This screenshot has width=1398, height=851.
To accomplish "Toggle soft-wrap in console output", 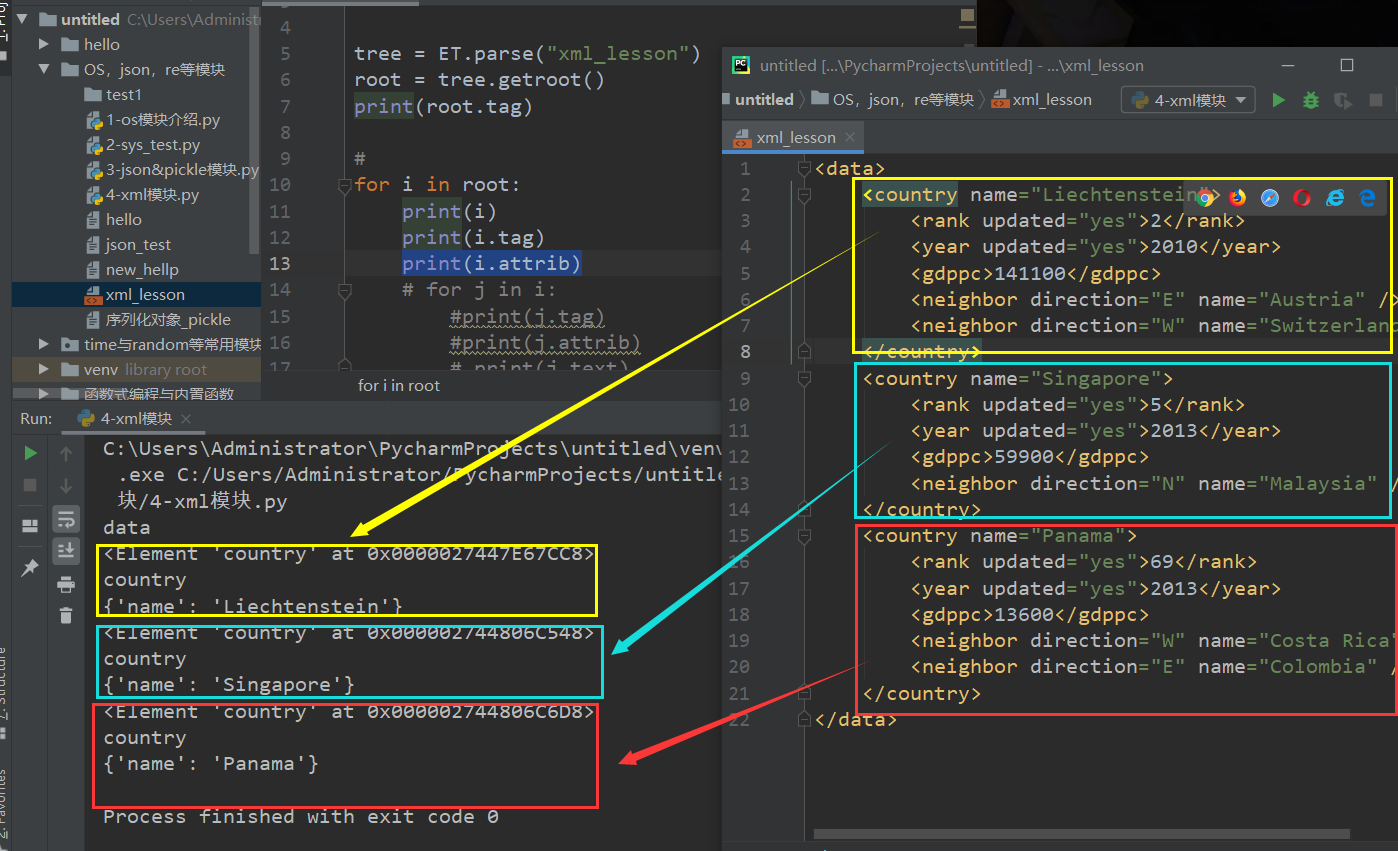I will click(x=66, y=518).
